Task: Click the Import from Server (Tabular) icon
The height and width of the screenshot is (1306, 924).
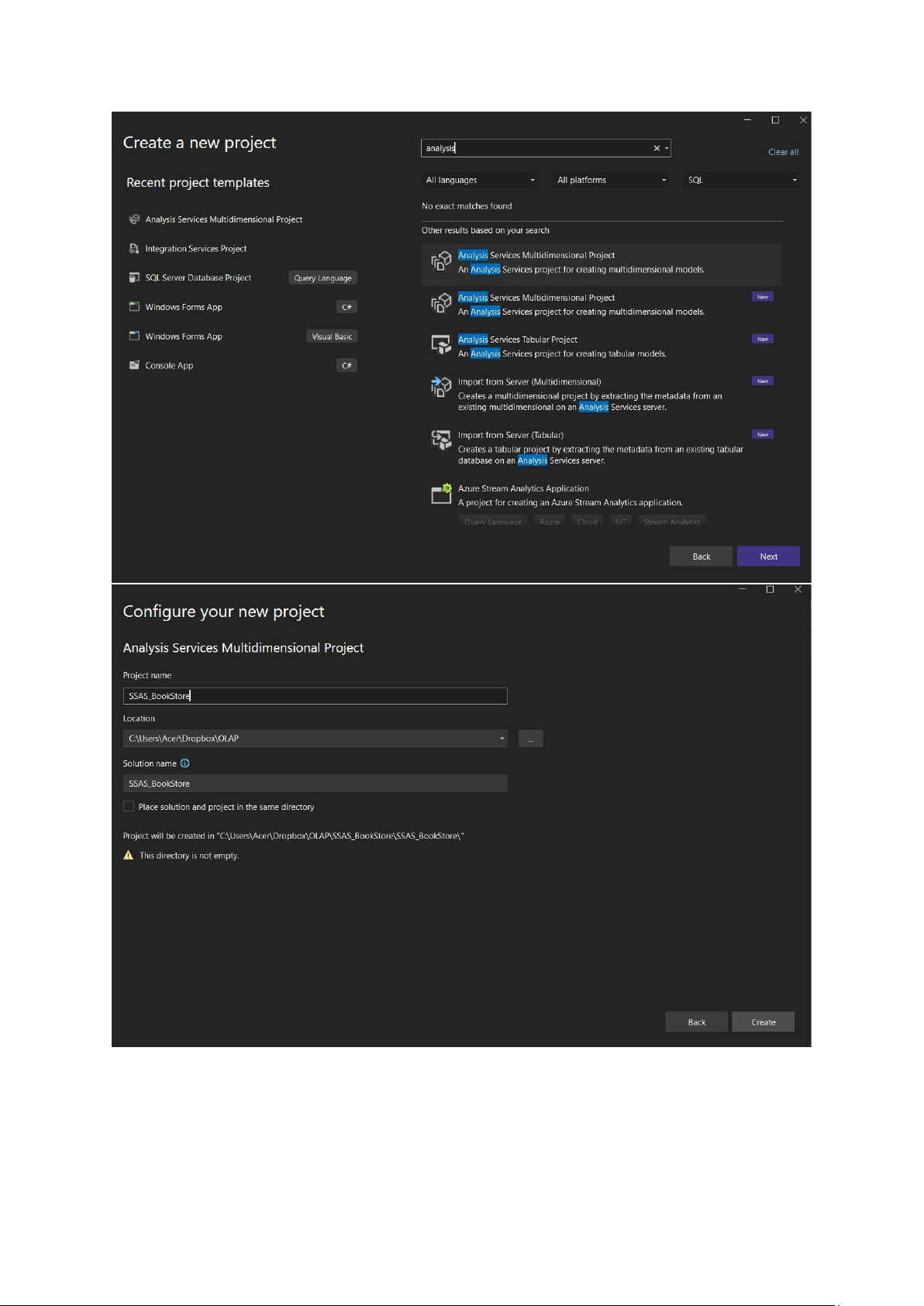Action: [441, 440]
